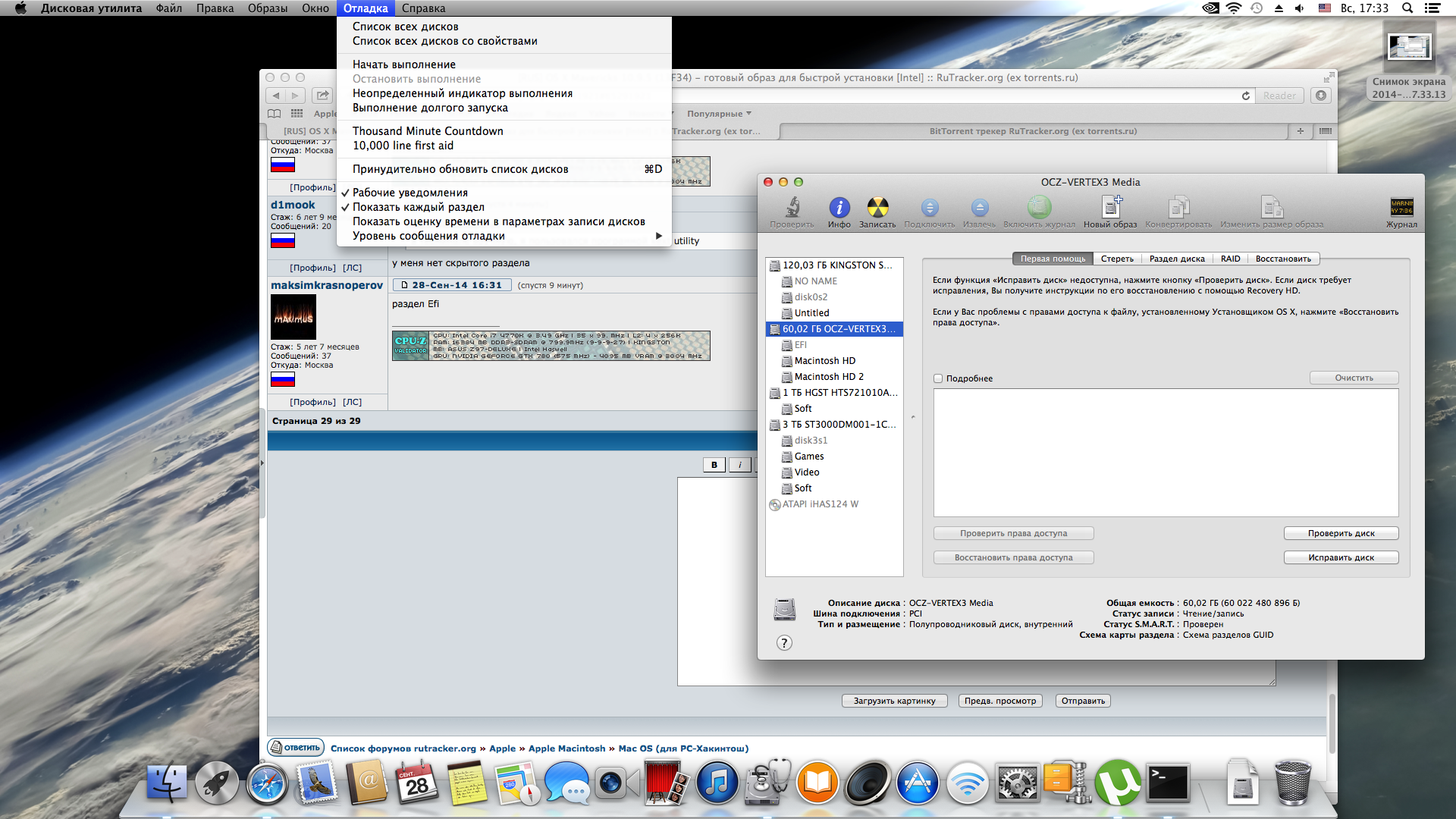Select 60,02 ГБ OCZ-VERTEX3 disk
This screenshot has width=1456, height=819.
point(834,329)
